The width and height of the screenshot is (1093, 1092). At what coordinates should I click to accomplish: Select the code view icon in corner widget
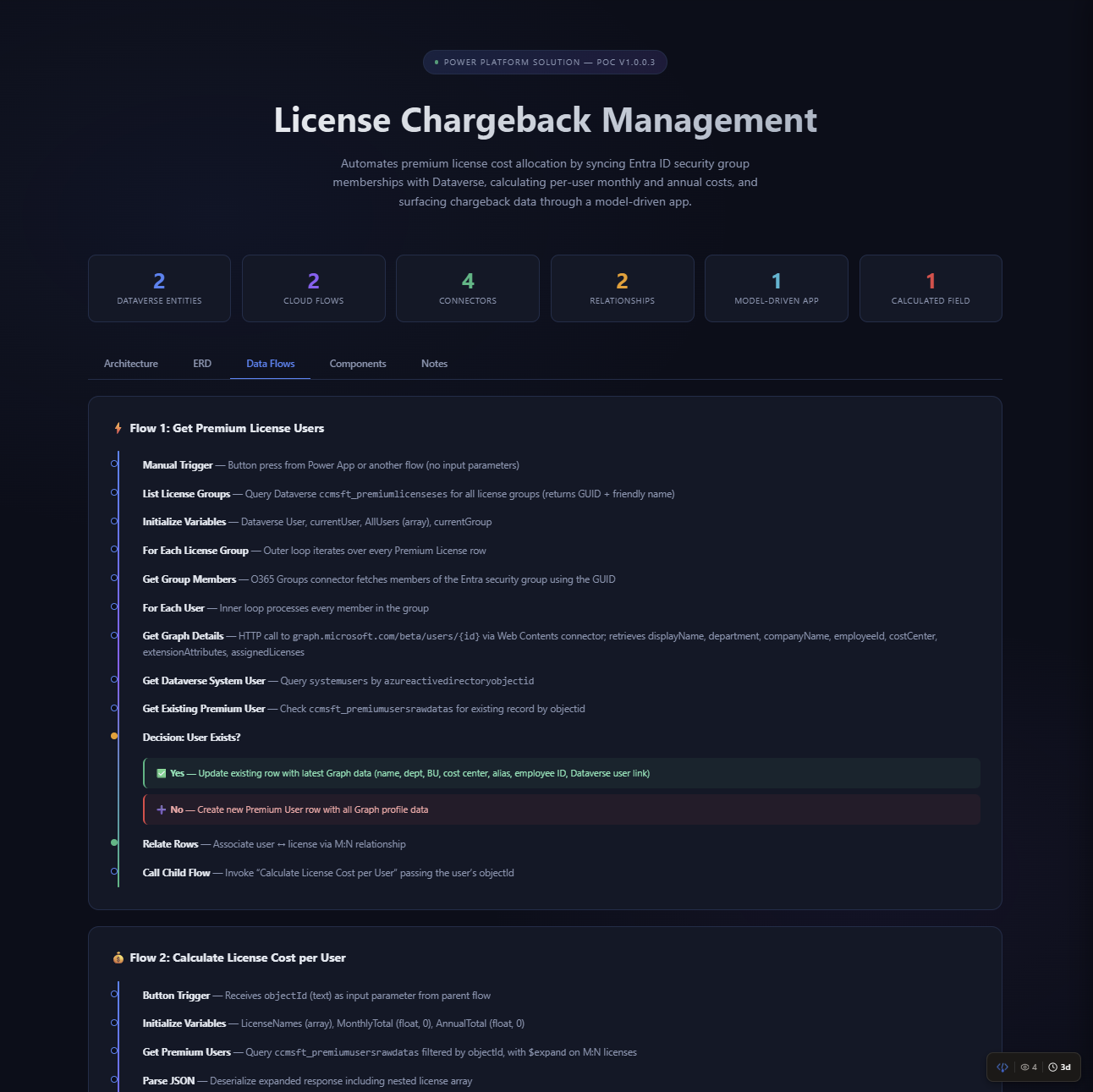1002,1067
